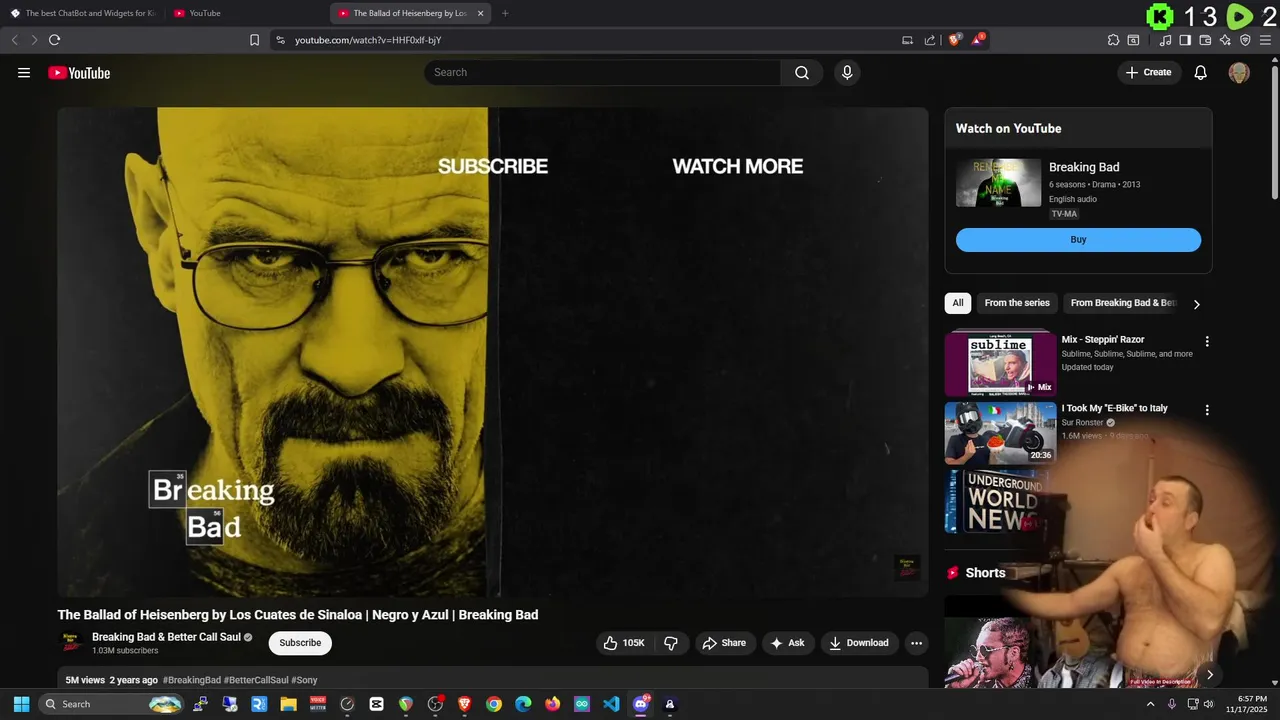Open the I Took My E-Bike to Italy thumbnail
Image resolution: width=1280 pixels, height=720 pixels.
1000,433
